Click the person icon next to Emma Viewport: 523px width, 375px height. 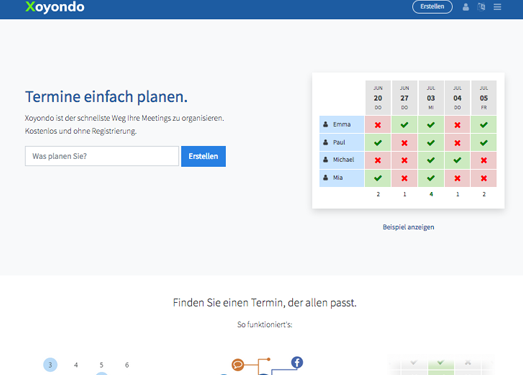tap(326, 124)
